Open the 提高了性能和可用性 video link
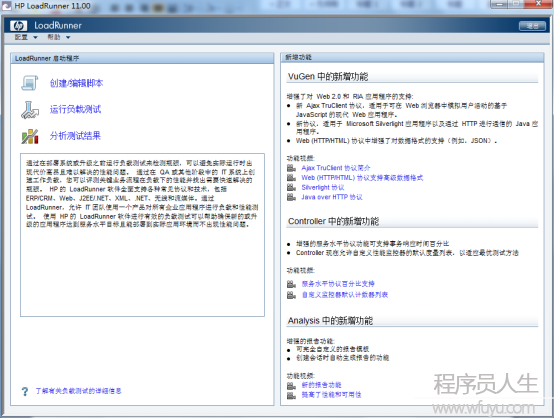 331,395
